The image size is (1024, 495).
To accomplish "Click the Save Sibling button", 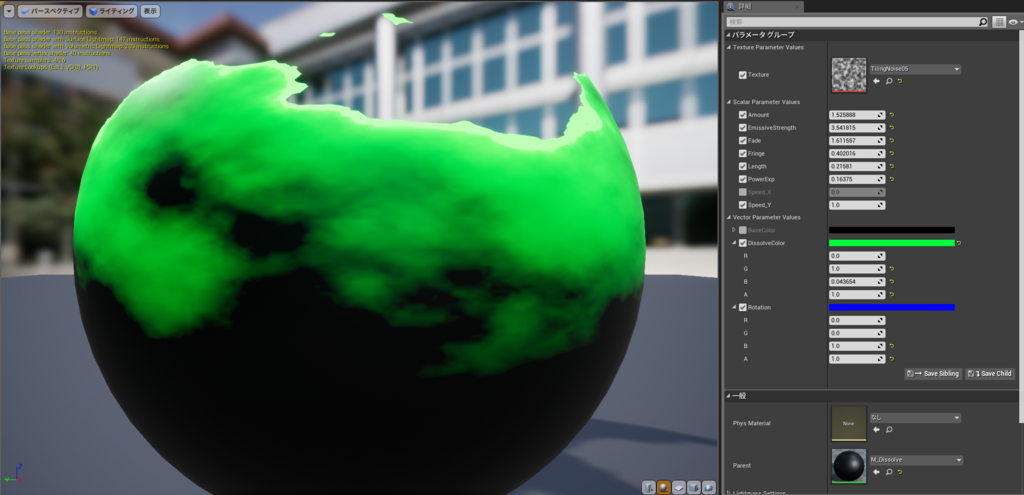I will [x=933, y=374].
